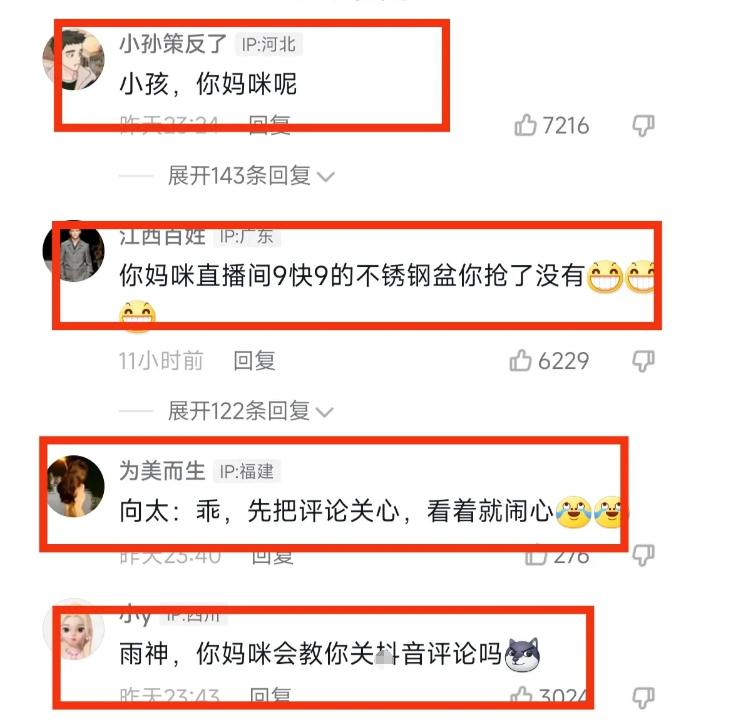Open the blonde cartoon avatar profile
The image size is (729, 720).
(x=73, y=629)
